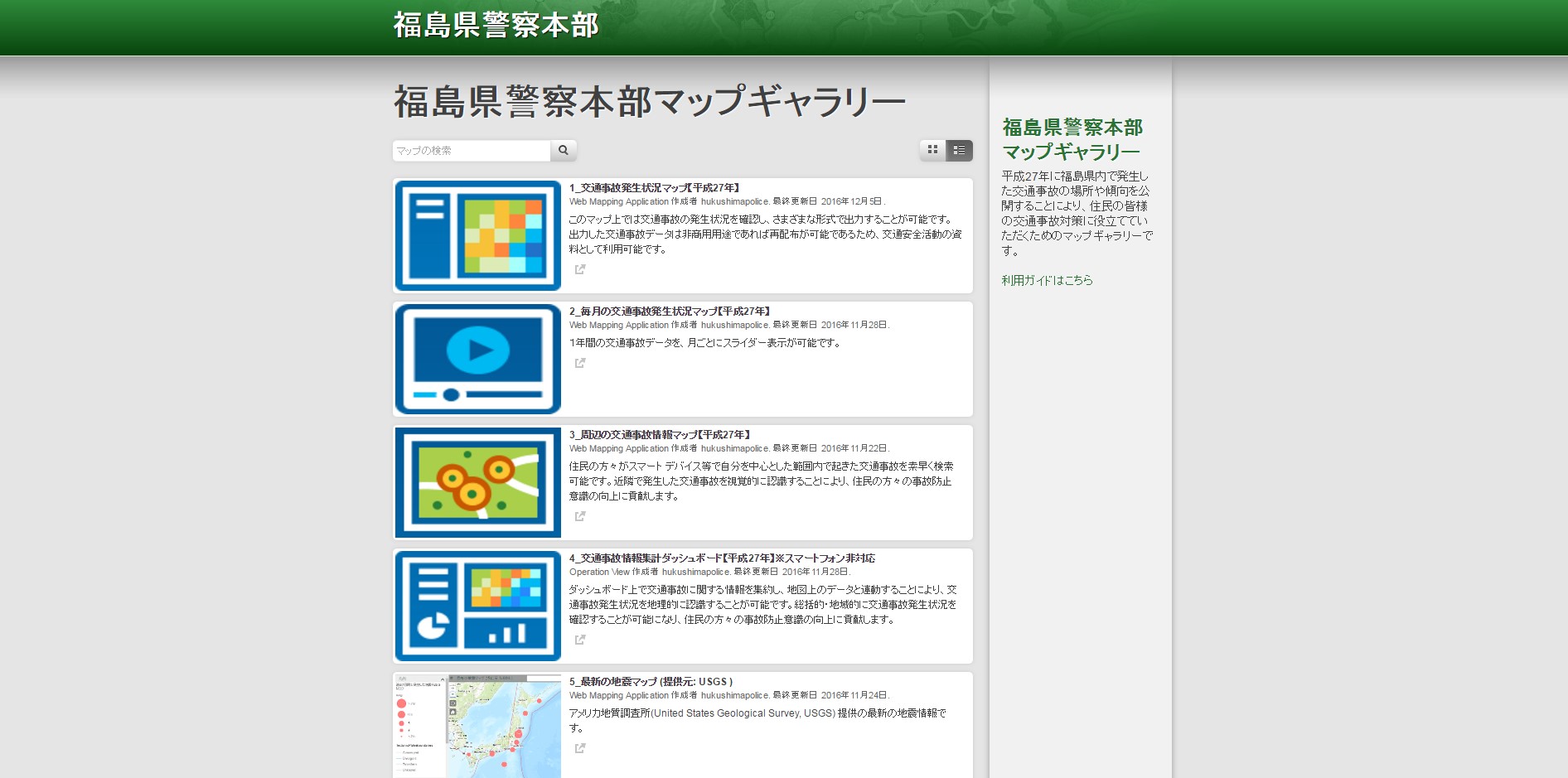
Task: Open external link icon for map 1
Action: [580, 269]
